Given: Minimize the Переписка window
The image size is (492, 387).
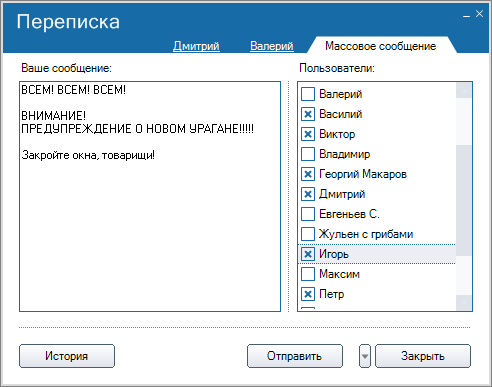Looking at the screenshot, I should 467,16.
